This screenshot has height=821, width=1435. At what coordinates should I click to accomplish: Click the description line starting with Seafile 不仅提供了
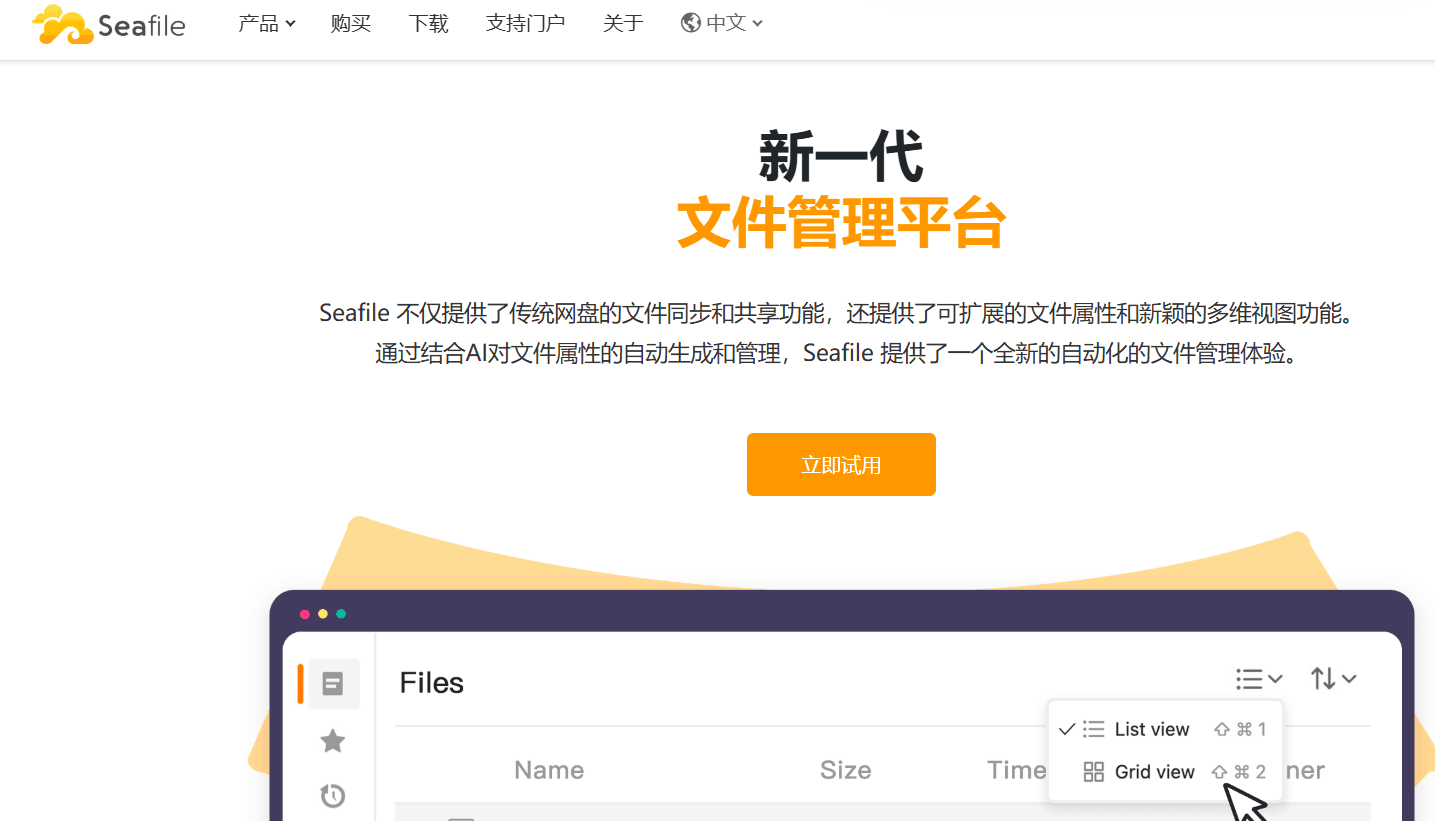tap(840, 313)
